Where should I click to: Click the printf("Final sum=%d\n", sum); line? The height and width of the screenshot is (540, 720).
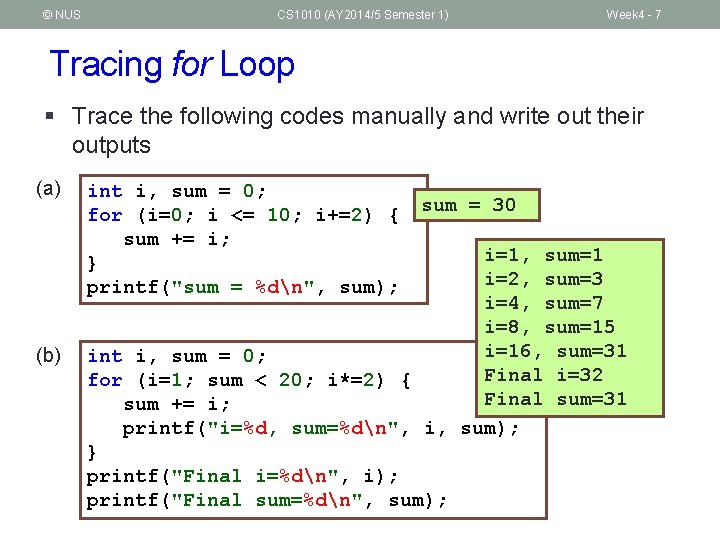(266, 501)
